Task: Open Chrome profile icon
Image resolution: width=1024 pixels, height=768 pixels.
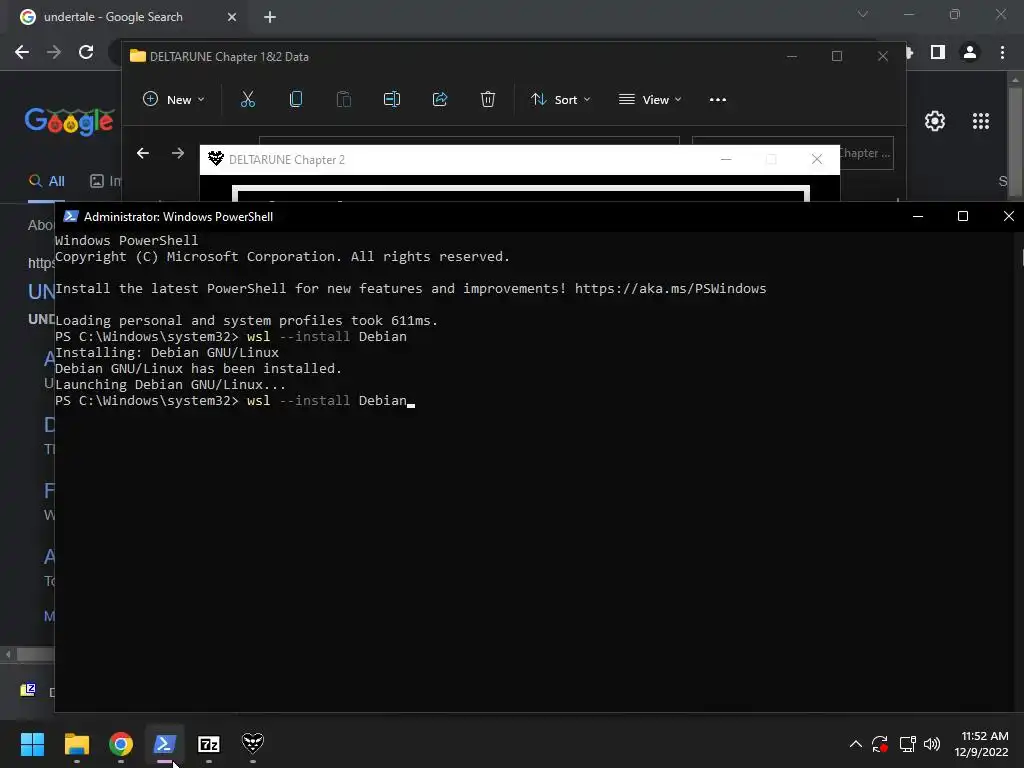Action: pos(970,52)
